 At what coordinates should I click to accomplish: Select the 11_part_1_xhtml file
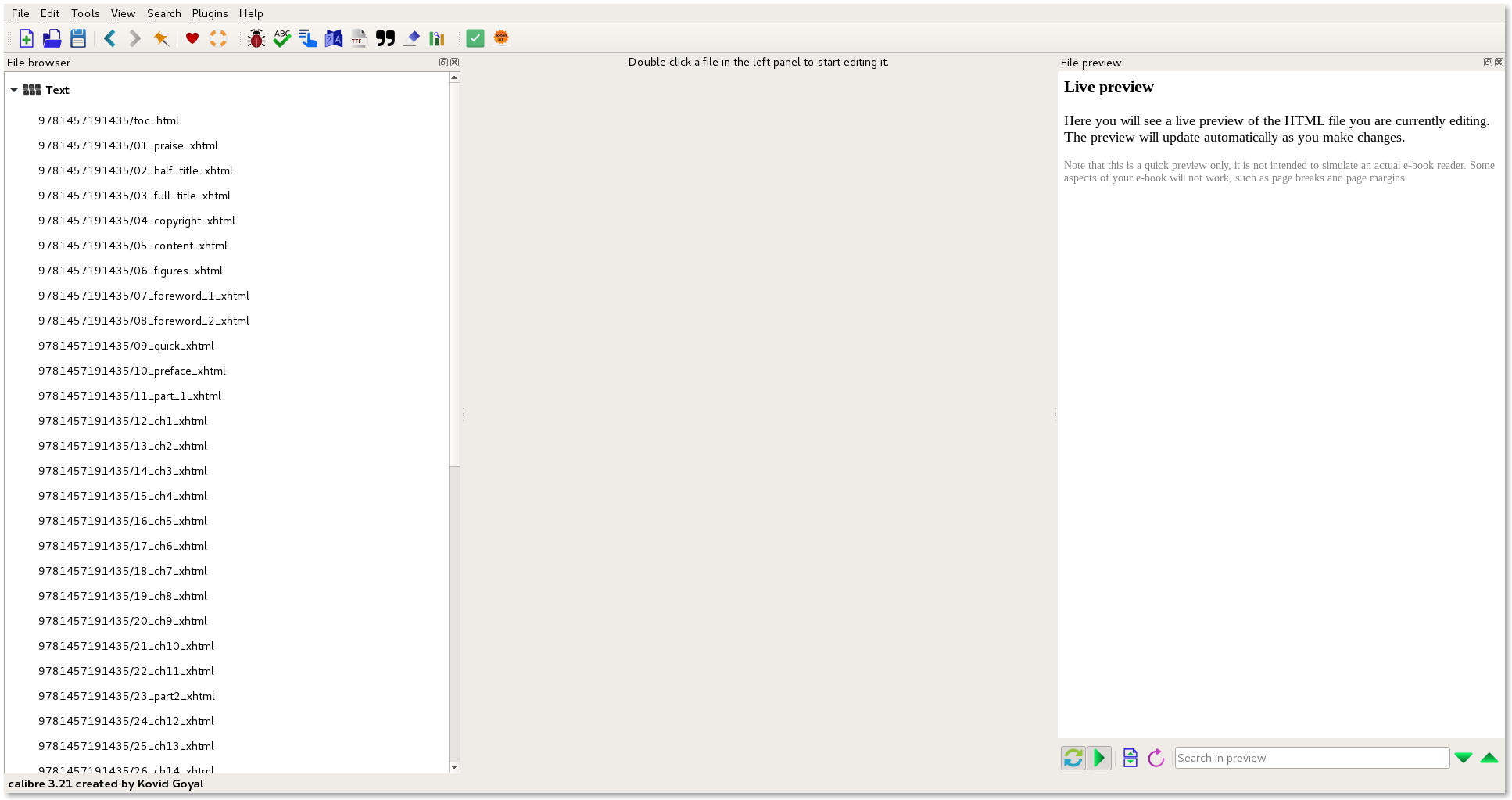(130, 396)
